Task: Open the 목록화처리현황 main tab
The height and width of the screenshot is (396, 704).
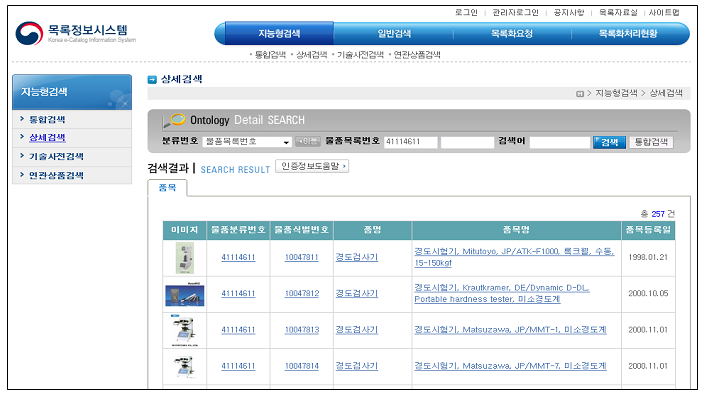Action: [x=628, y=33]
